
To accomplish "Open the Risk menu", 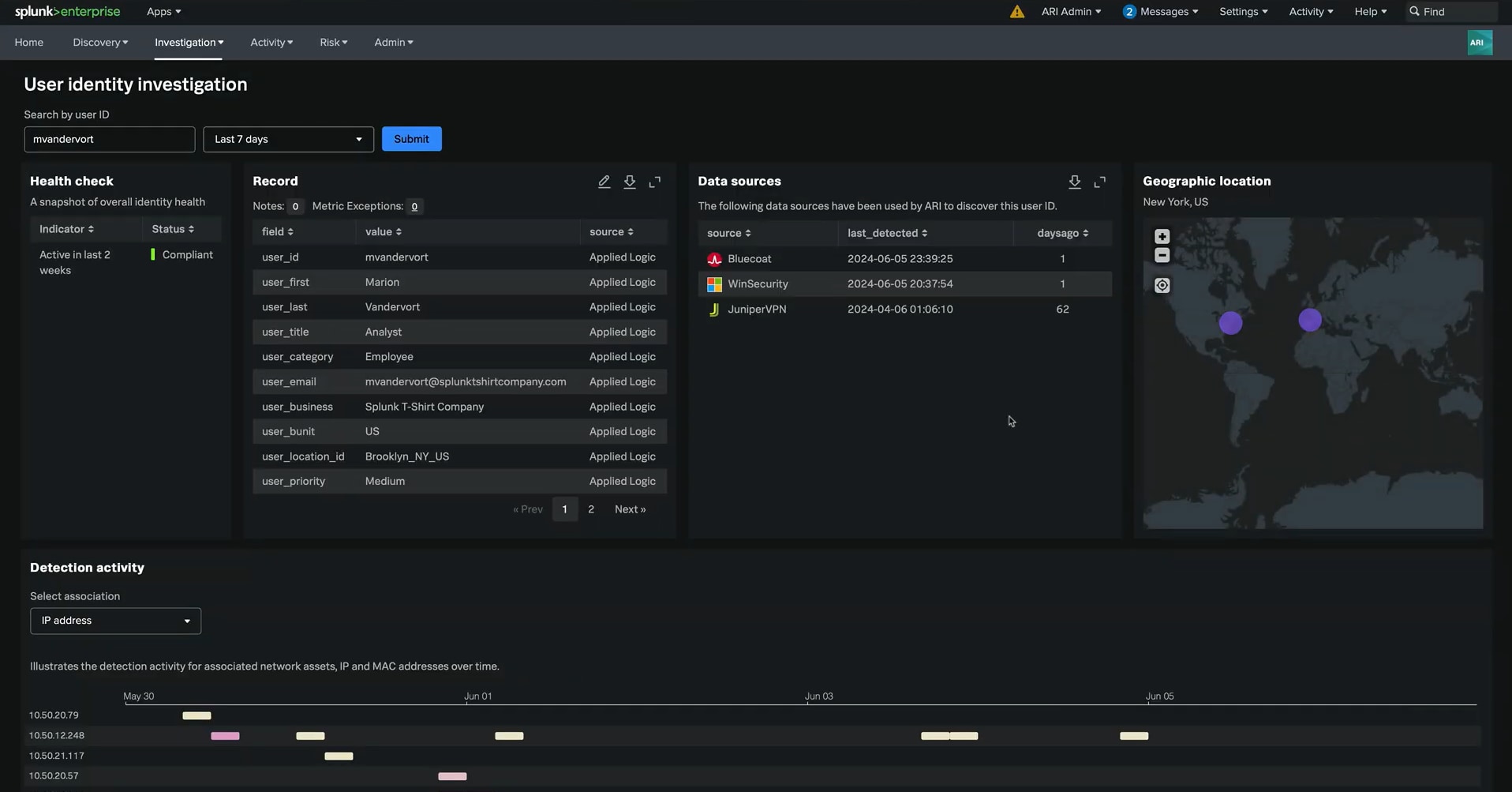I will [333, 43].
